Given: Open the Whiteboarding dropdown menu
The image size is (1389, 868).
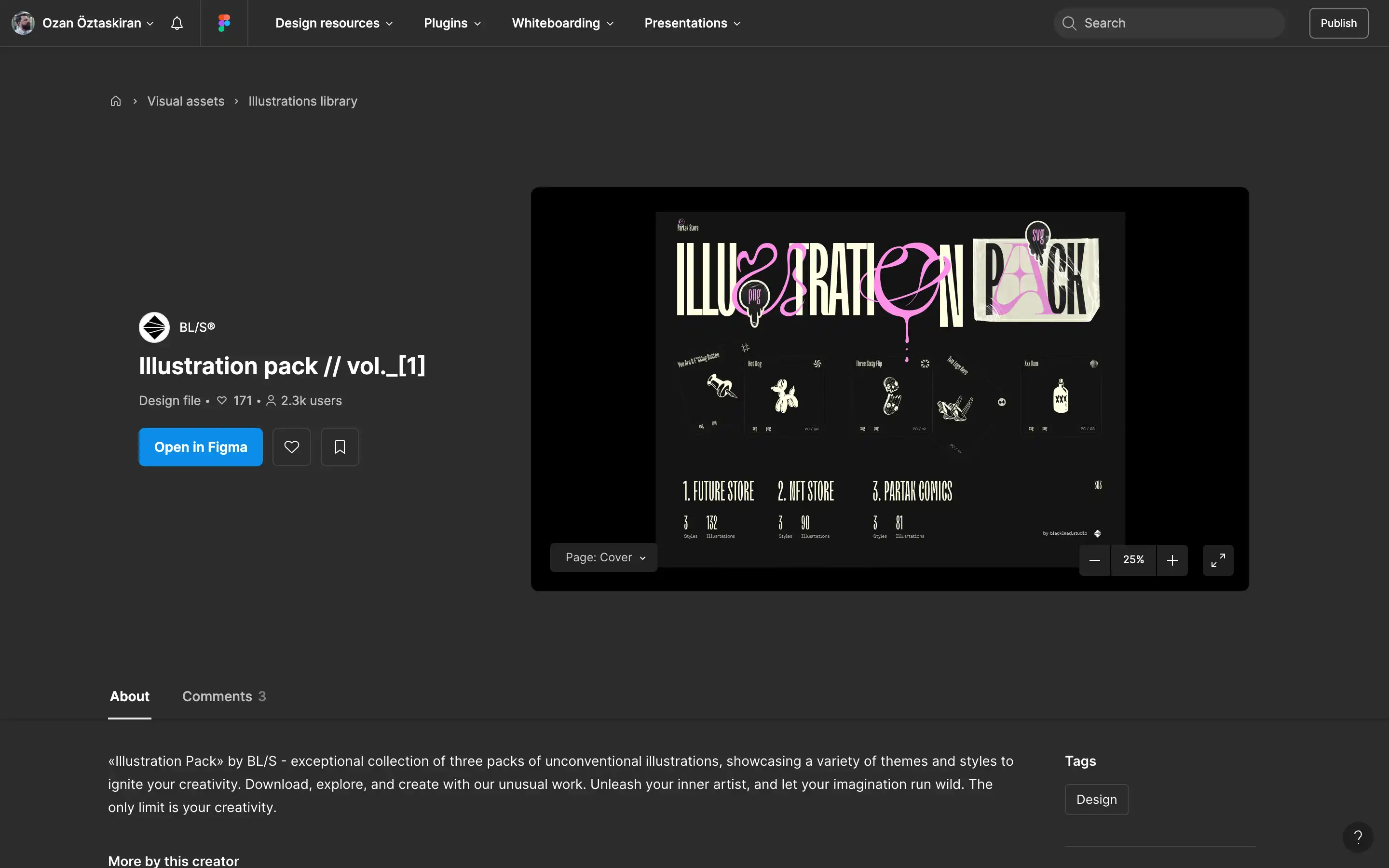Looking at the screenshot, I should (562, 23).
